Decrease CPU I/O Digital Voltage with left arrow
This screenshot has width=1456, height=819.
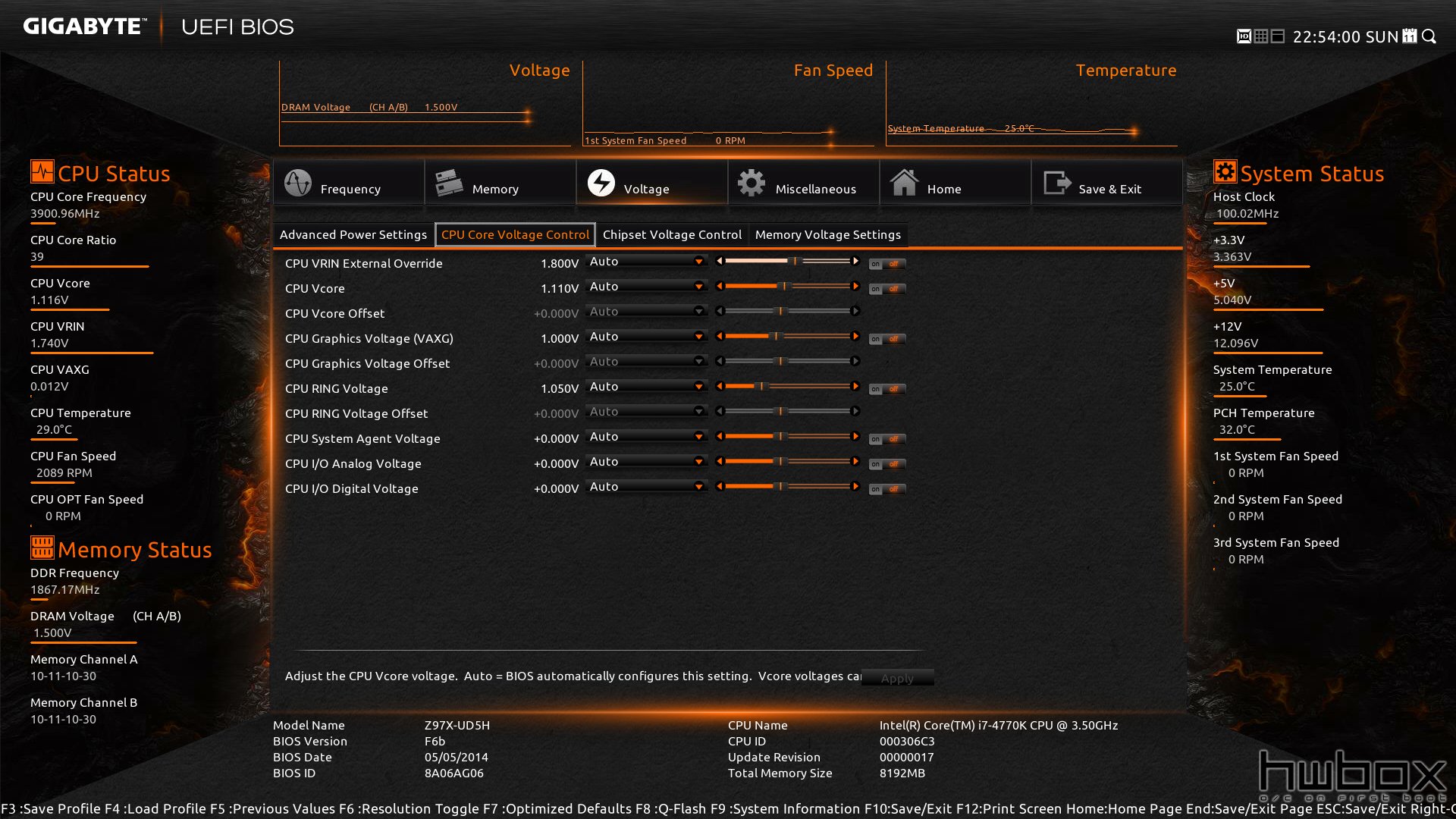(720, 486)
